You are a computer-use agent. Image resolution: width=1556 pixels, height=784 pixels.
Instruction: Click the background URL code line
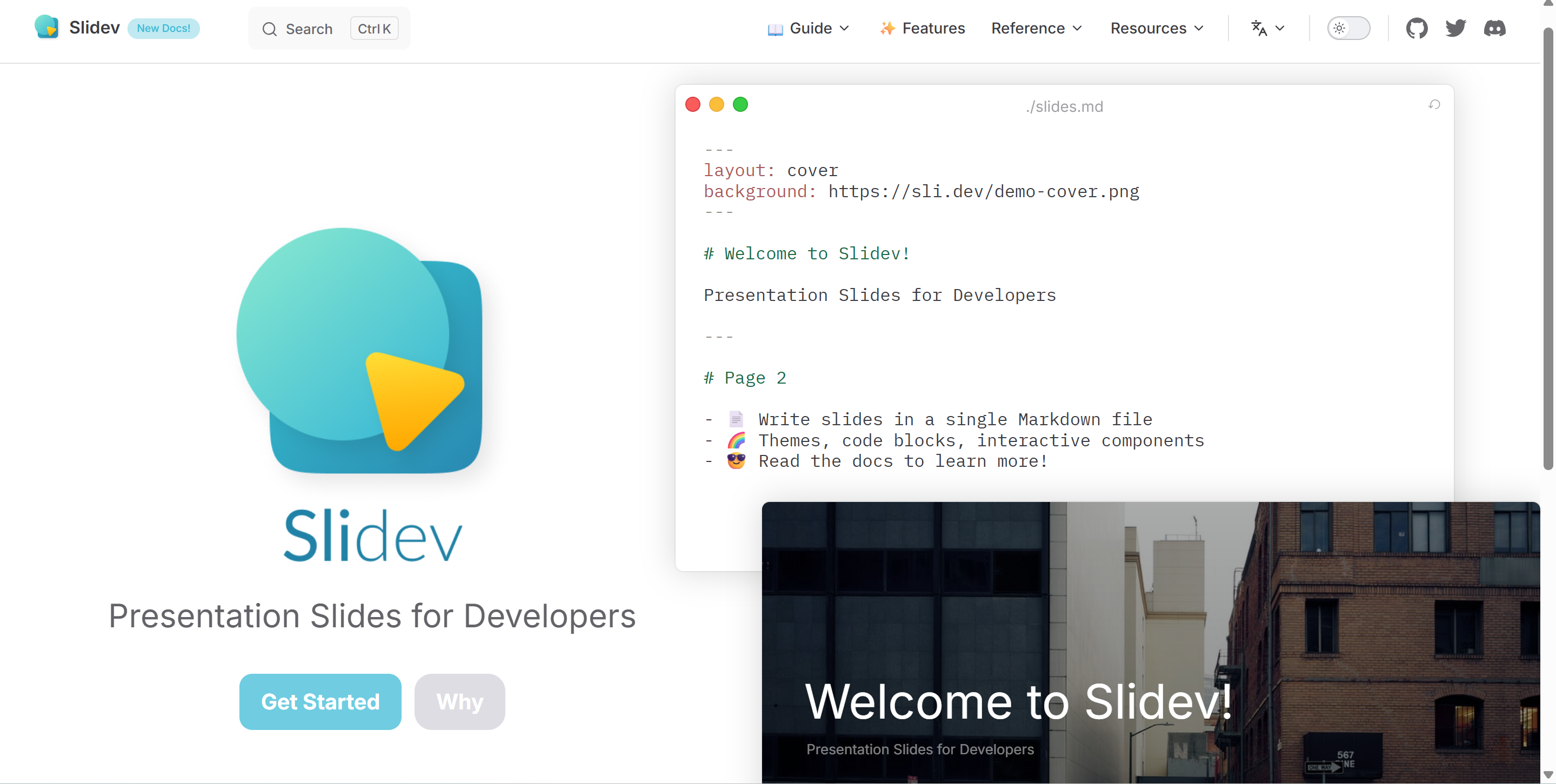point(921,191)
